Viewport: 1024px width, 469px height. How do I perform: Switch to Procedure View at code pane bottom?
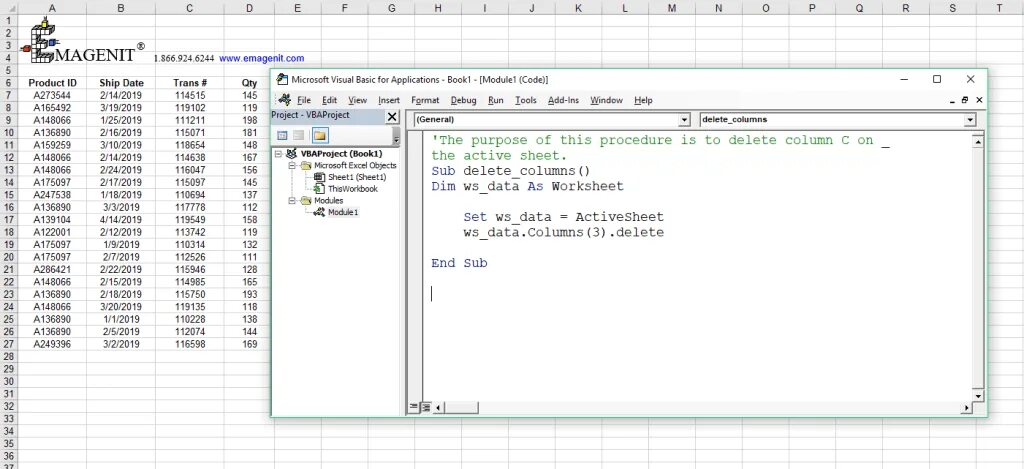(x=413, y=407)
